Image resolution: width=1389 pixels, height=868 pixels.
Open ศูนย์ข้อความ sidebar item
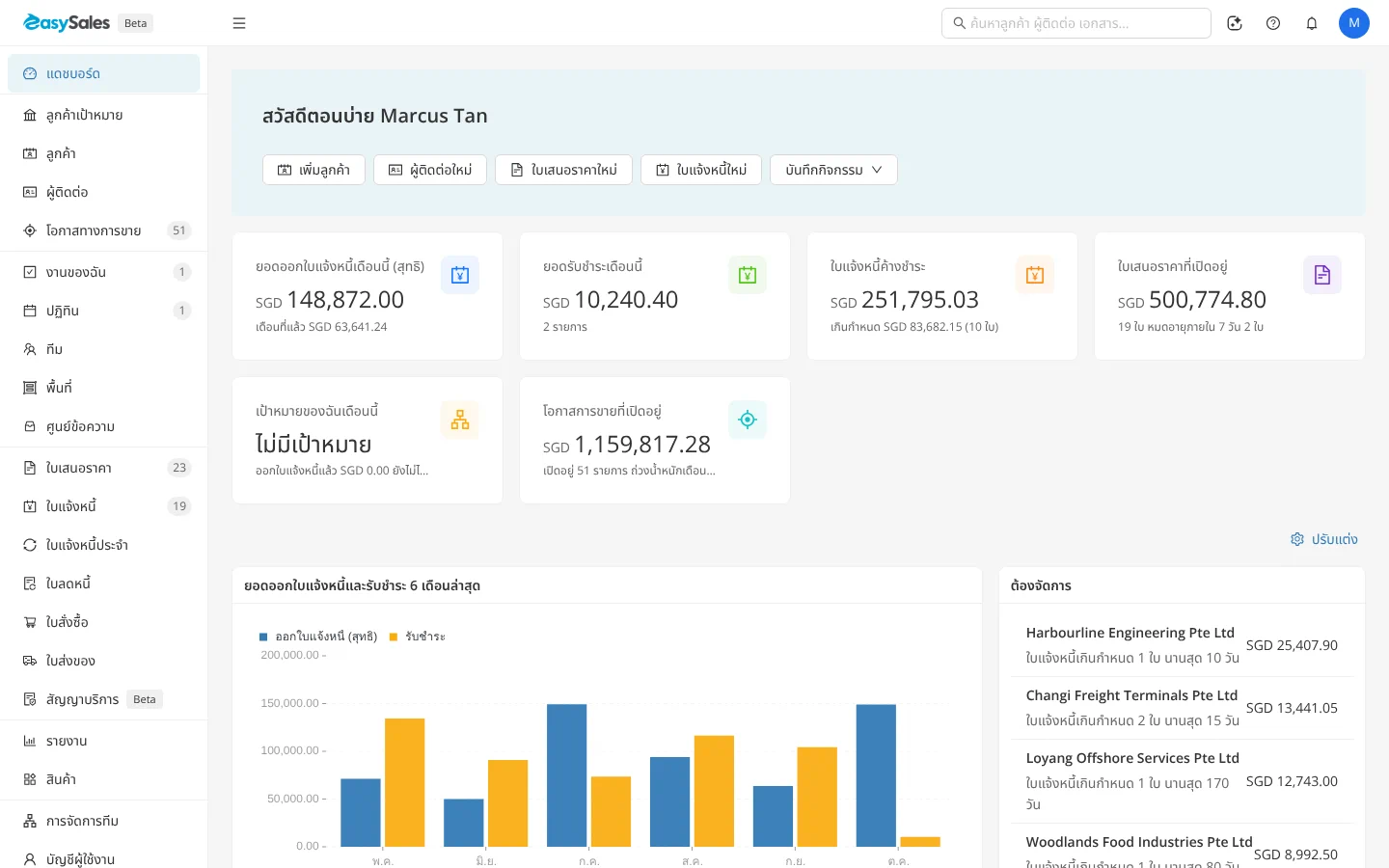pos(103,426)
